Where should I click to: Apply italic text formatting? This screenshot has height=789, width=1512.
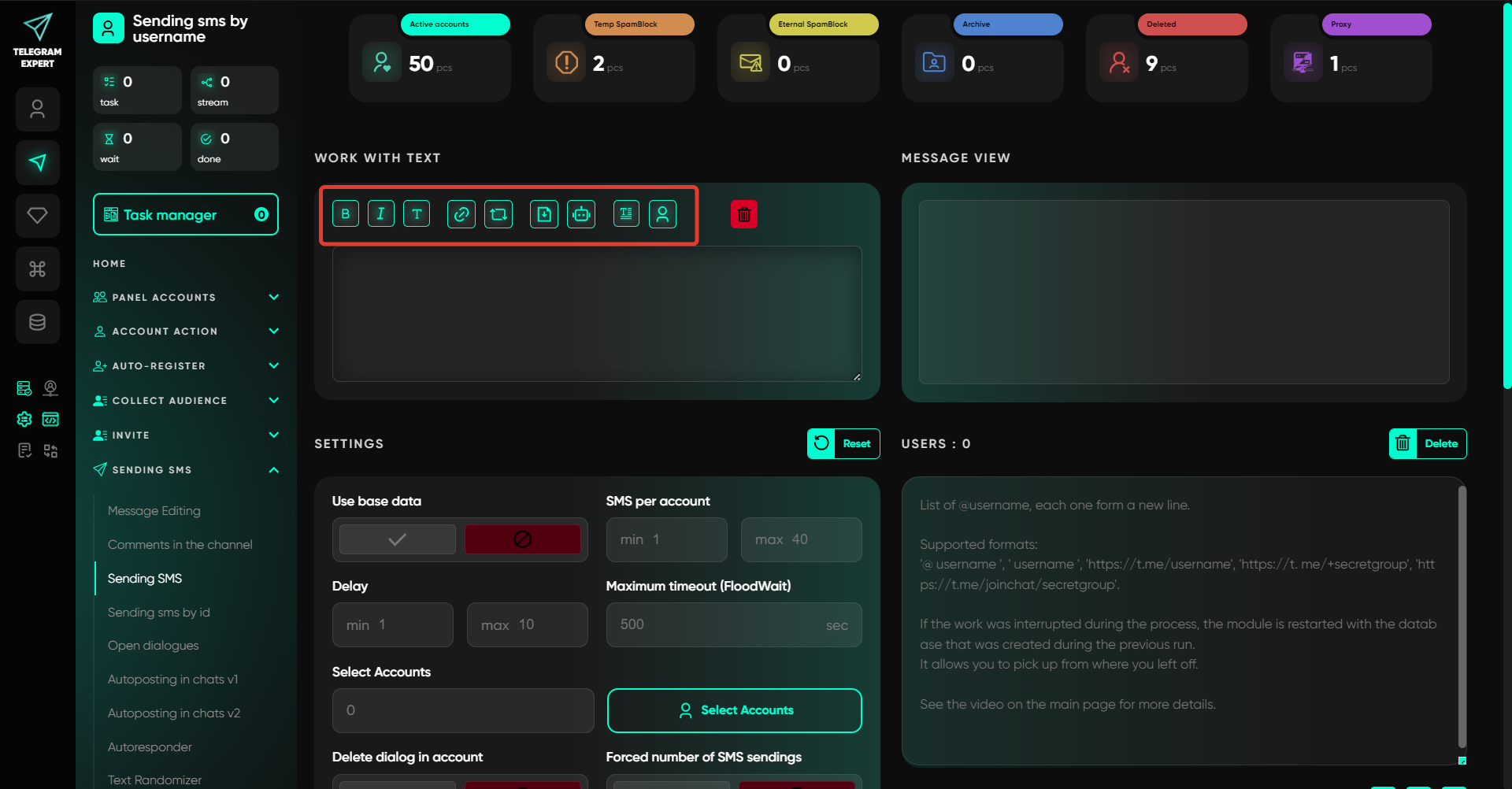381,214
